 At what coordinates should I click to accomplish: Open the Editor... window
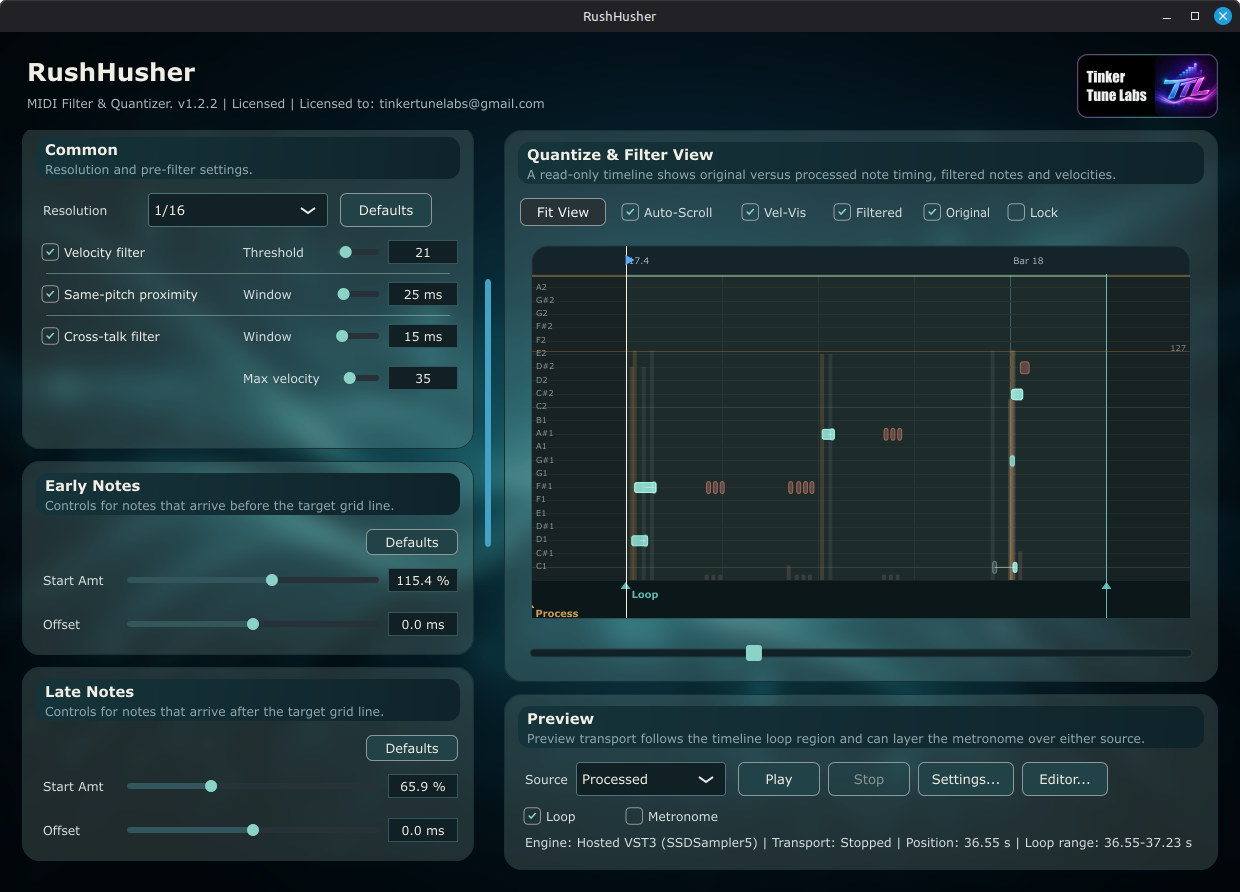1065,779
